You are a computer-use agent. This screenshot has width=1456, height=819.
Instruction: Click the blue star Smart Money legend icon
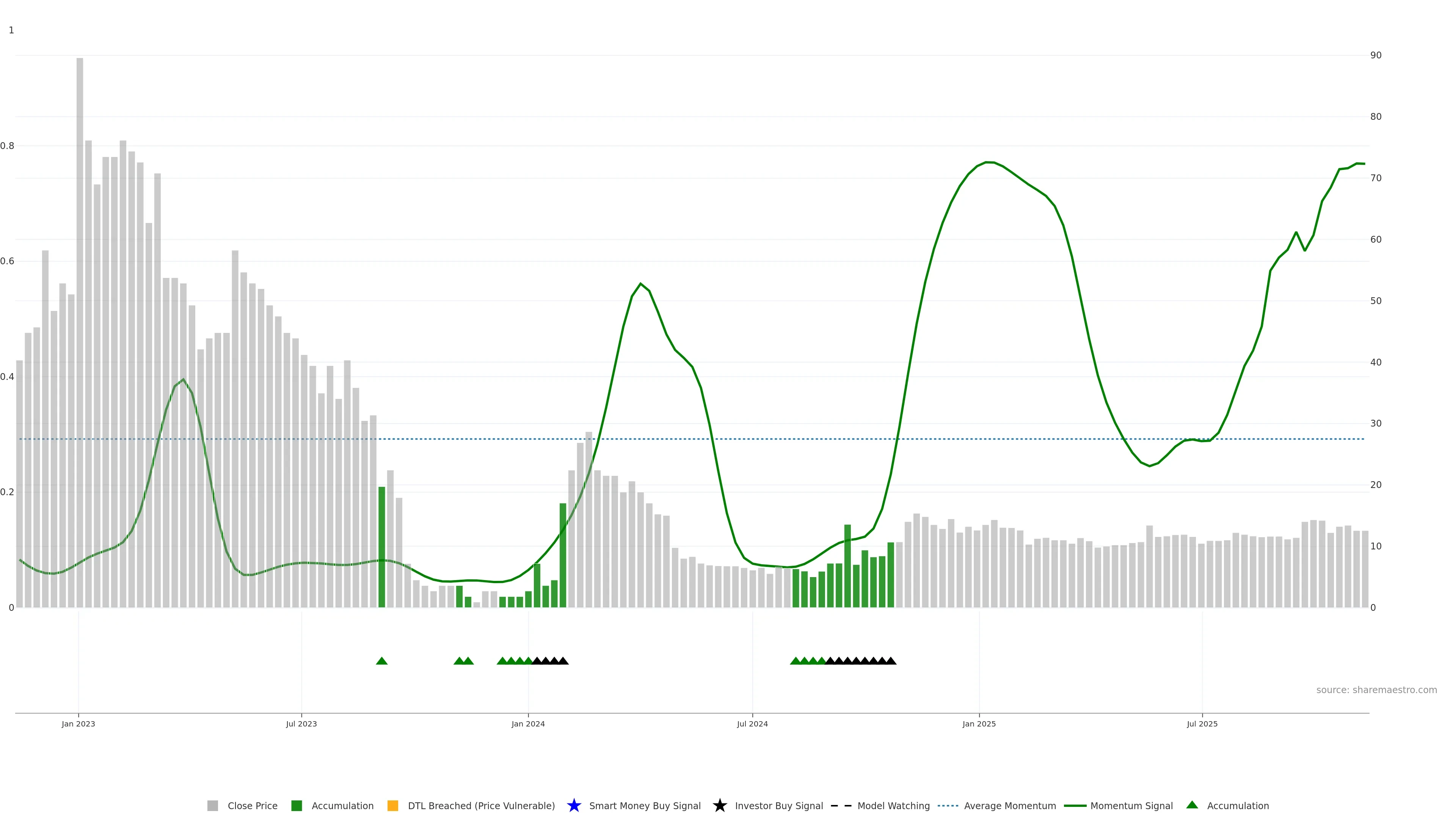click(574, 805)
